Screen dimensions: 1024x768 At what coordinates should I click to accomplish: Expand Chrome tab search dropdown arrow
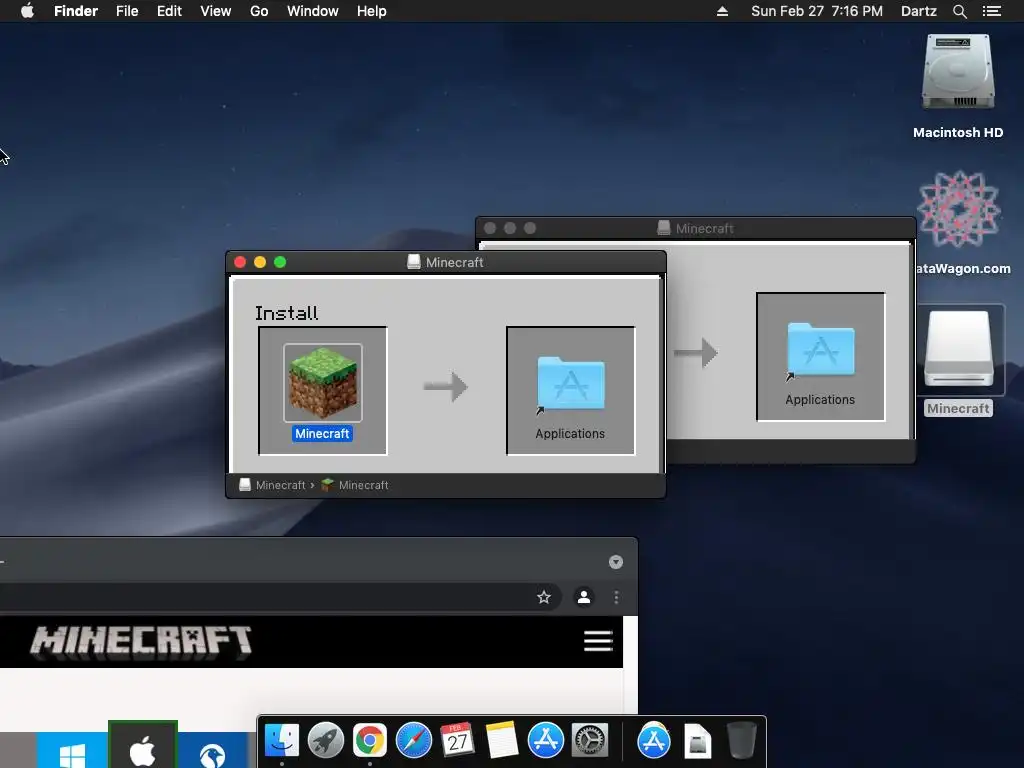tap(615, 562)
